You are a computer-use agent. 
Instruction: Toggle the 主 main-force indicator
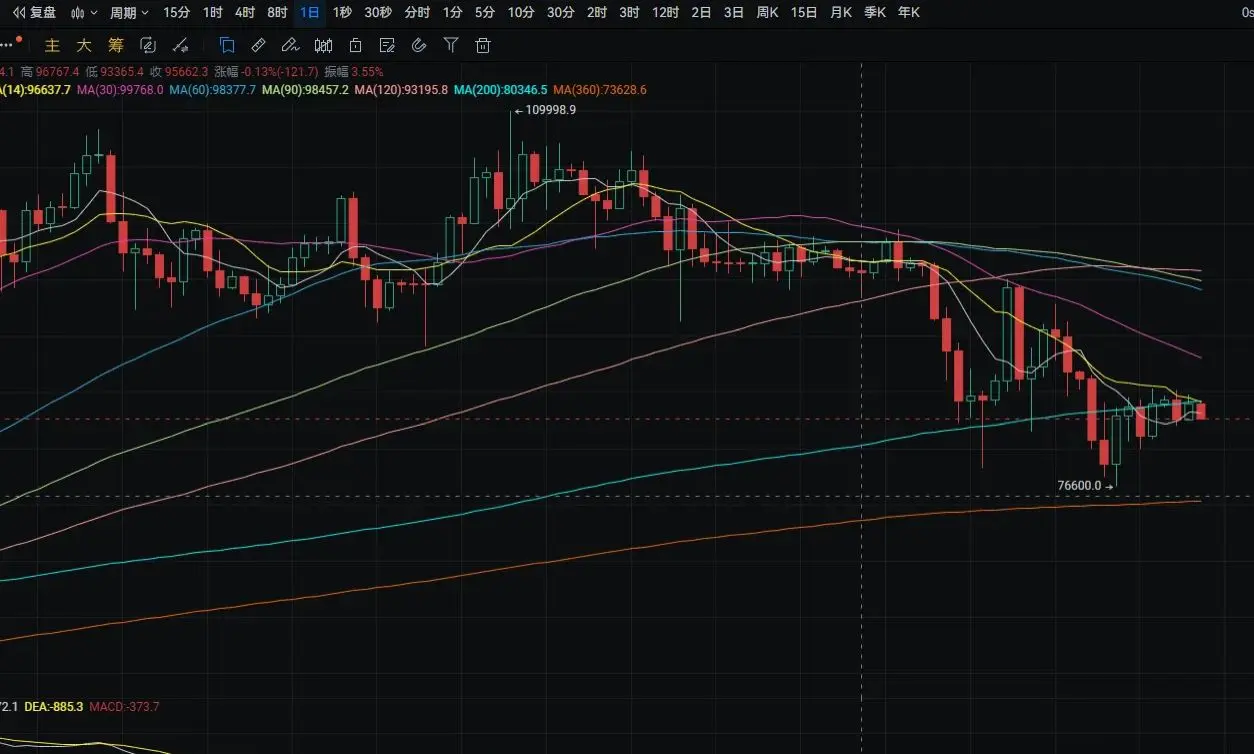pos(54,45)
